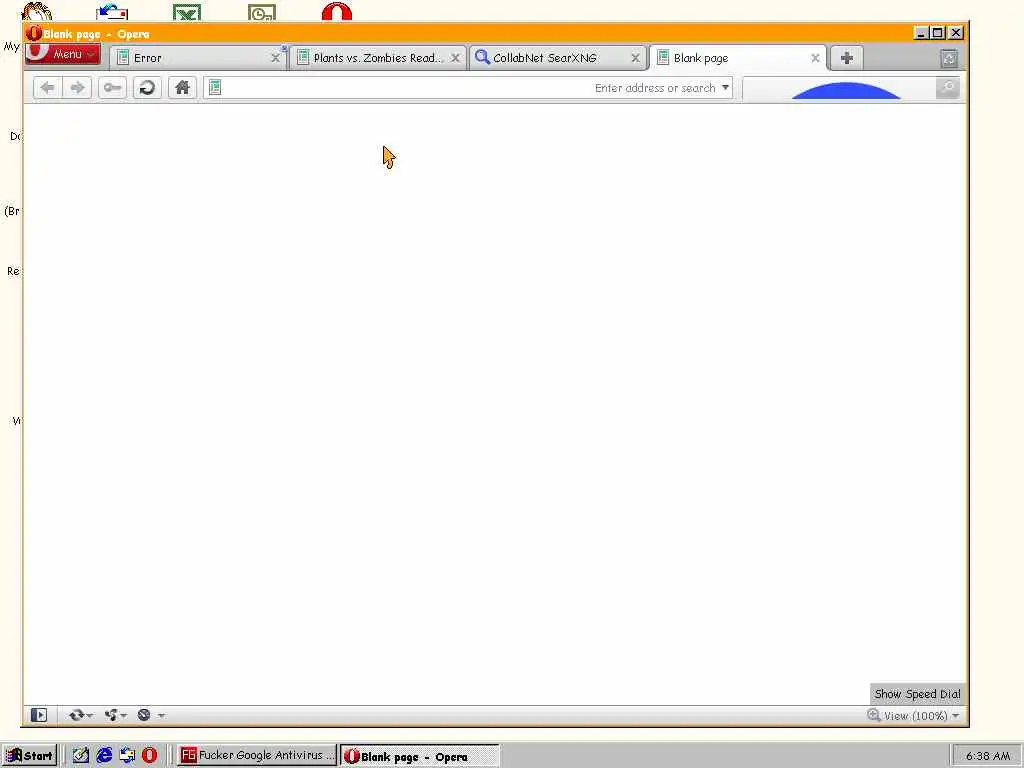
Task: Open the View (100%) zoom control
Action: pos(913,716)
